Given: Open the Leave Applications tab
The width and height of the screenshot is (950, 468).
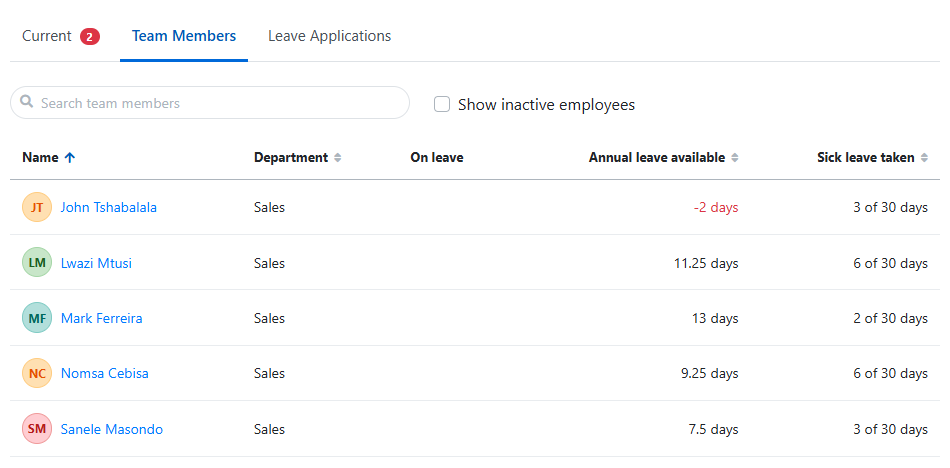Looking at the screenshot, I should [x=330, y=36].
